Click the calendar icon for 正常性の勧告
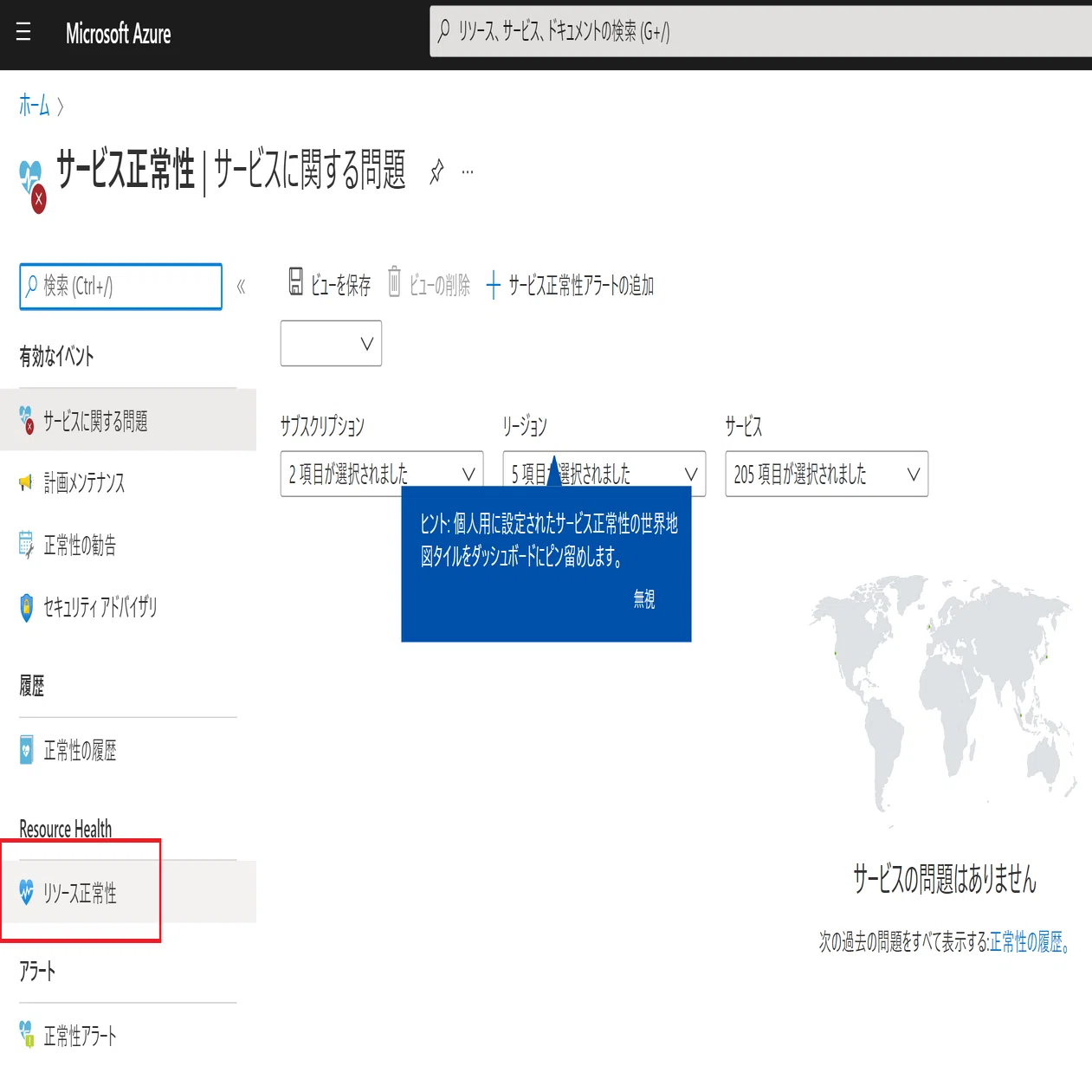Image resolution: width=1092 pixels, height=1092 pixels. coord(26,545)
